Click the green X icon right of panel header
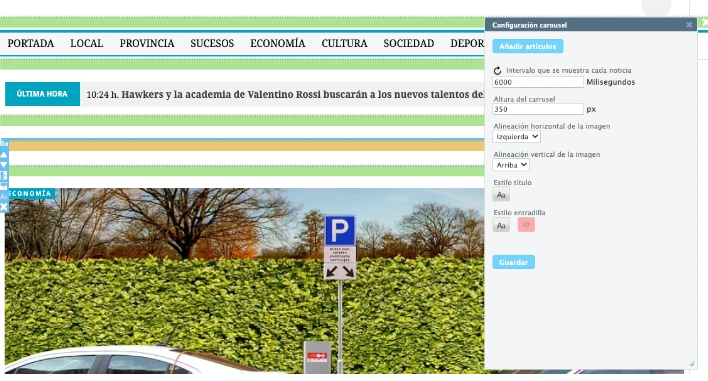The height and width of the screenshot is (381, 708). 704,22
